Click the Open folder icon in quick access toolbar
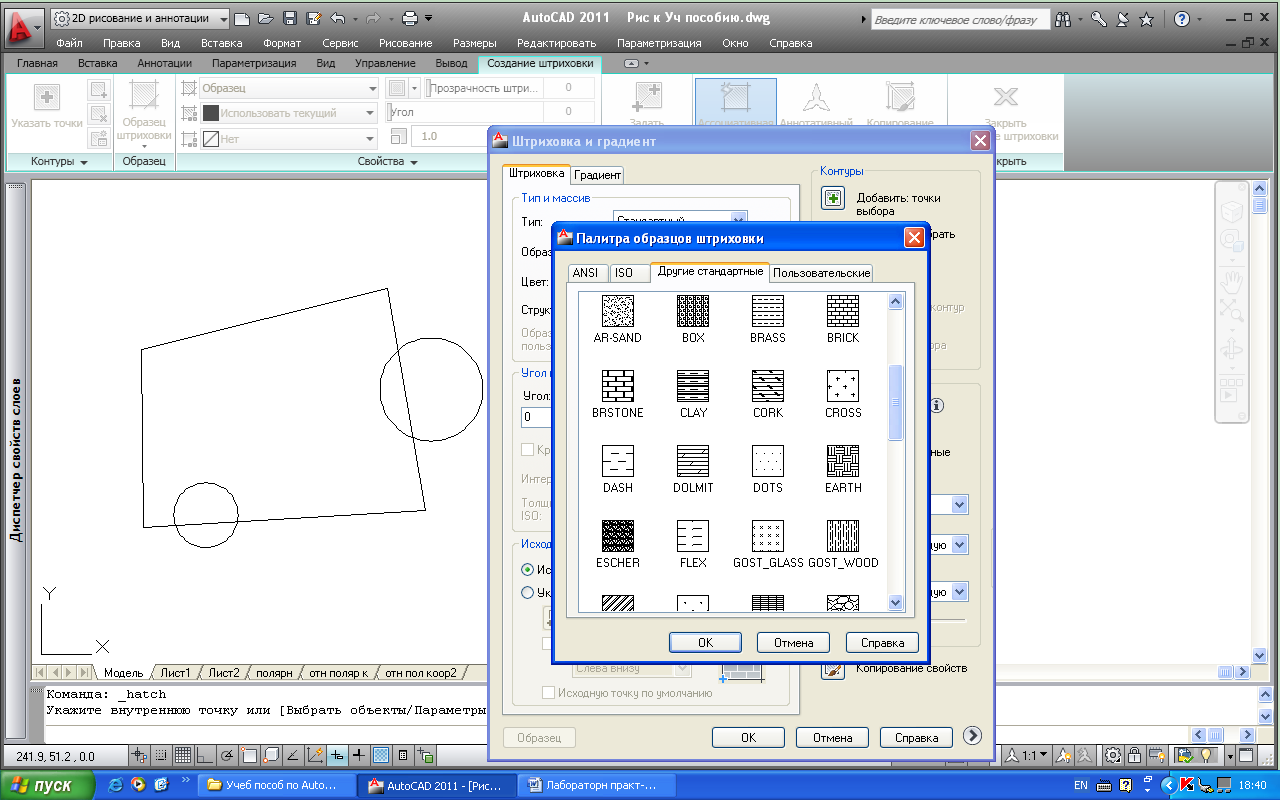This screenshot has height=800, width=1280. tap(264, 18)
